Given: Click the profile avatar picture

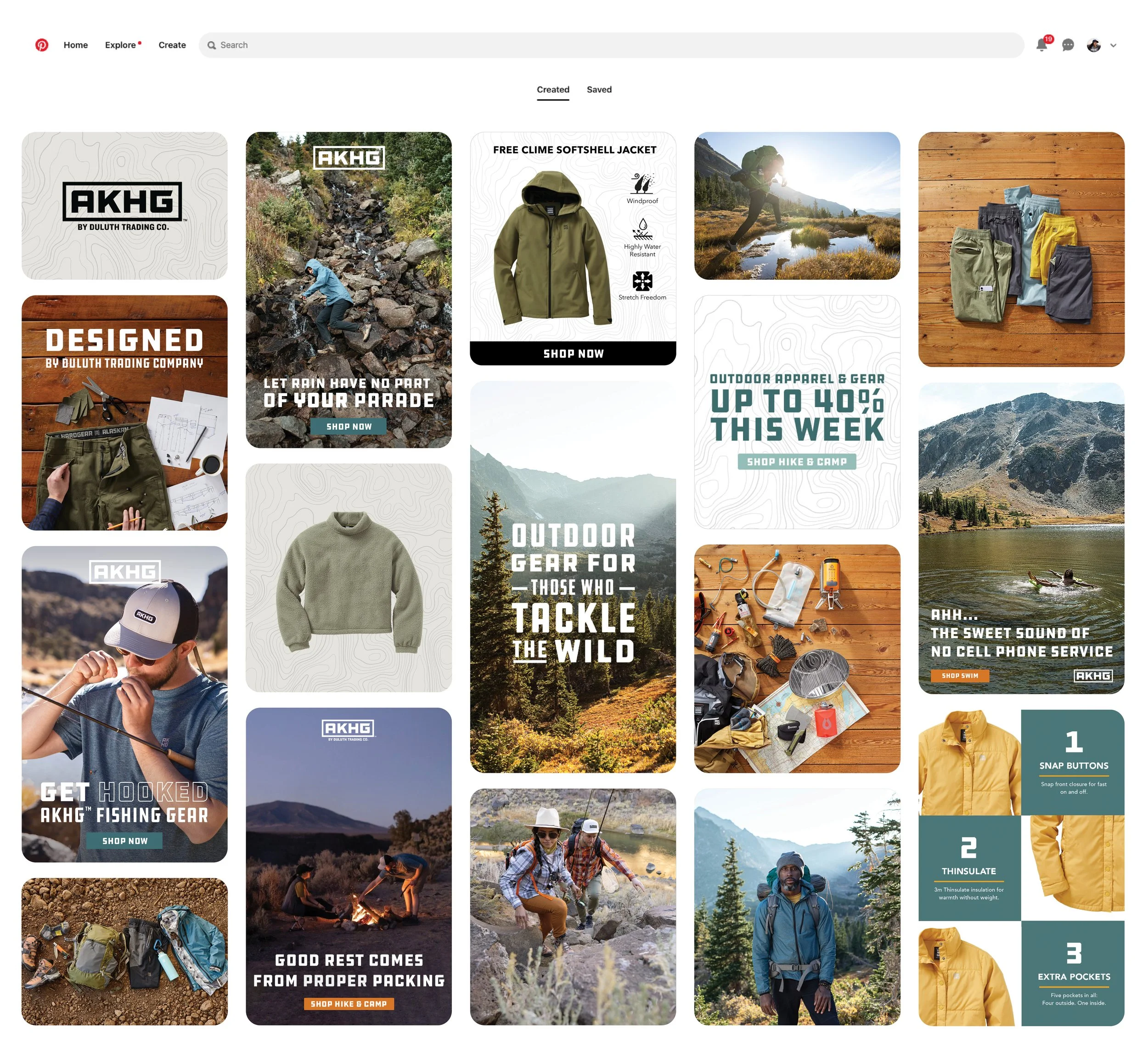Looking at the screenshot, I should [x=1093, y=45].
